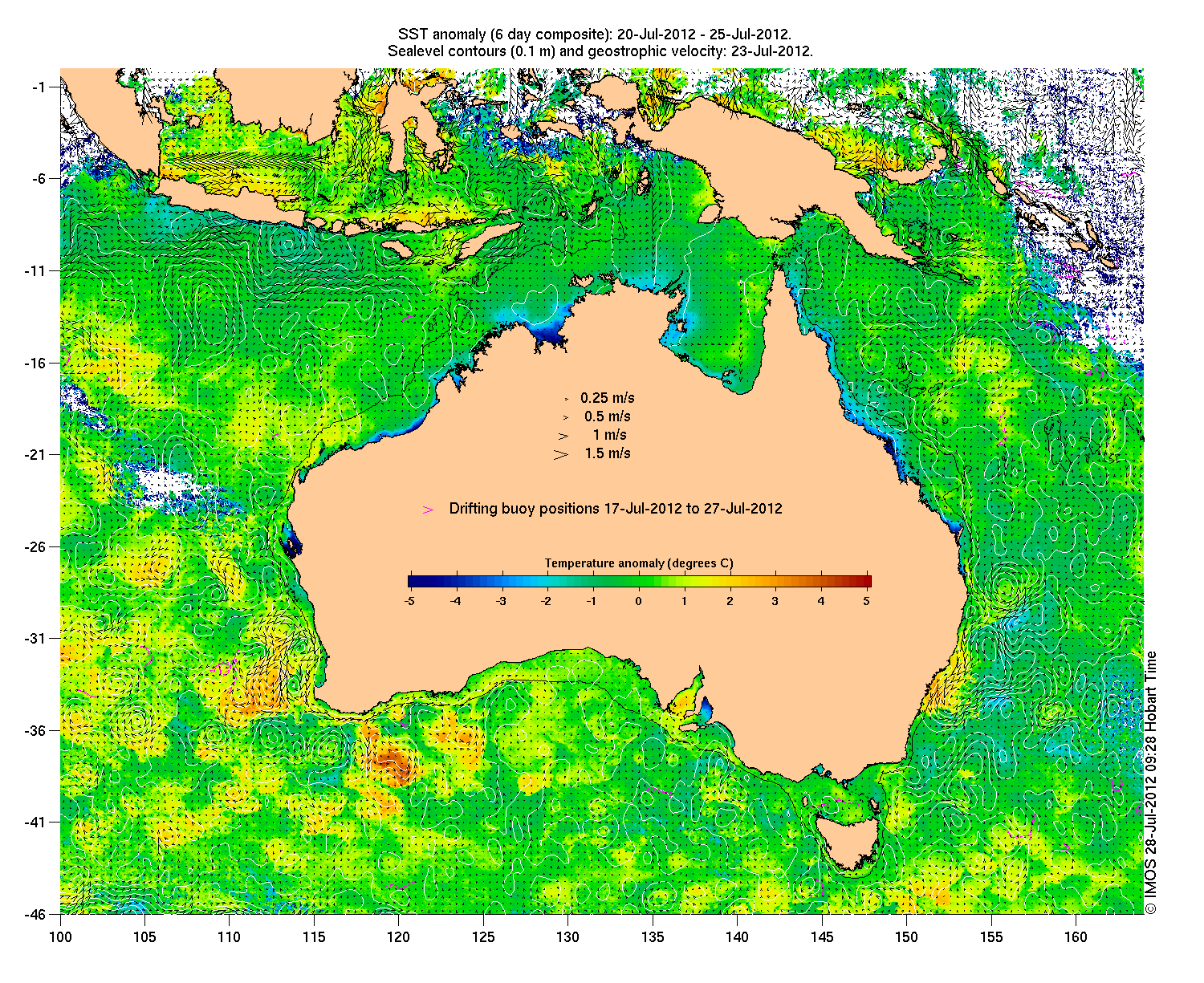Click the 'Sealevel contours (0.1 m)' subtitle line
The height and width of the screenshot is (983, 1204).
click(600, 51)
